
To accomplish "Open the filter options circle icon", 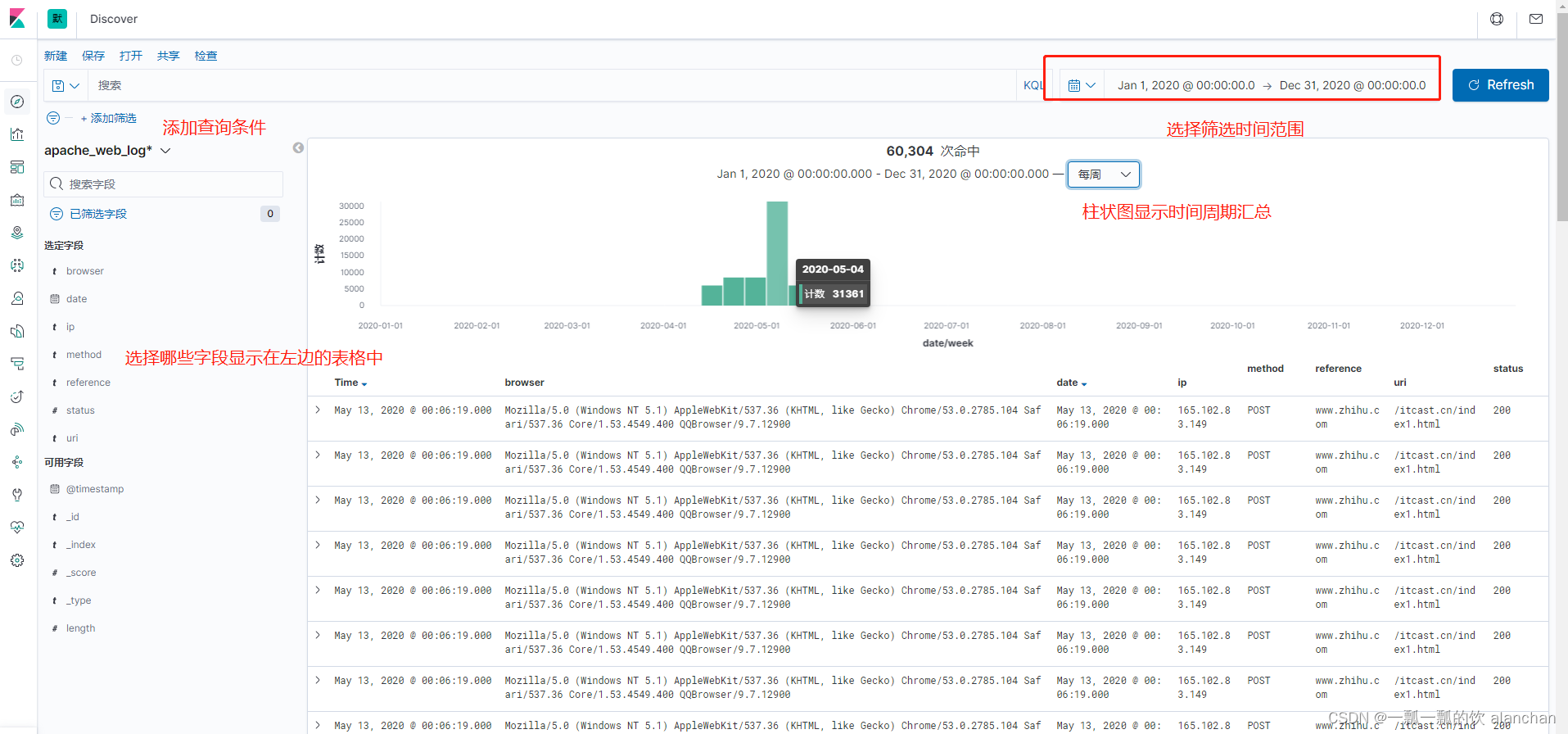I will click(53, 118).
